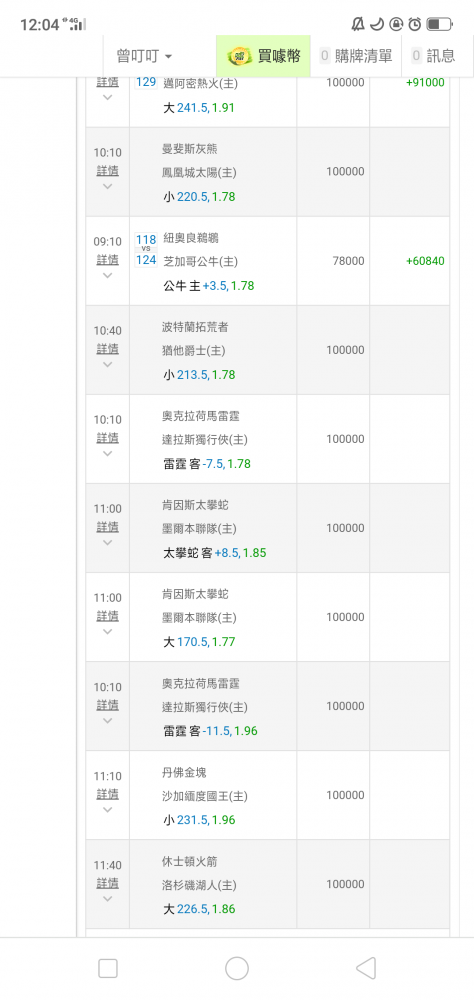The height and width of the screenshot is (1000, 474).
Task: Select the 公牛 主 +3.5, 1.78 bet line
Action: 209,286
